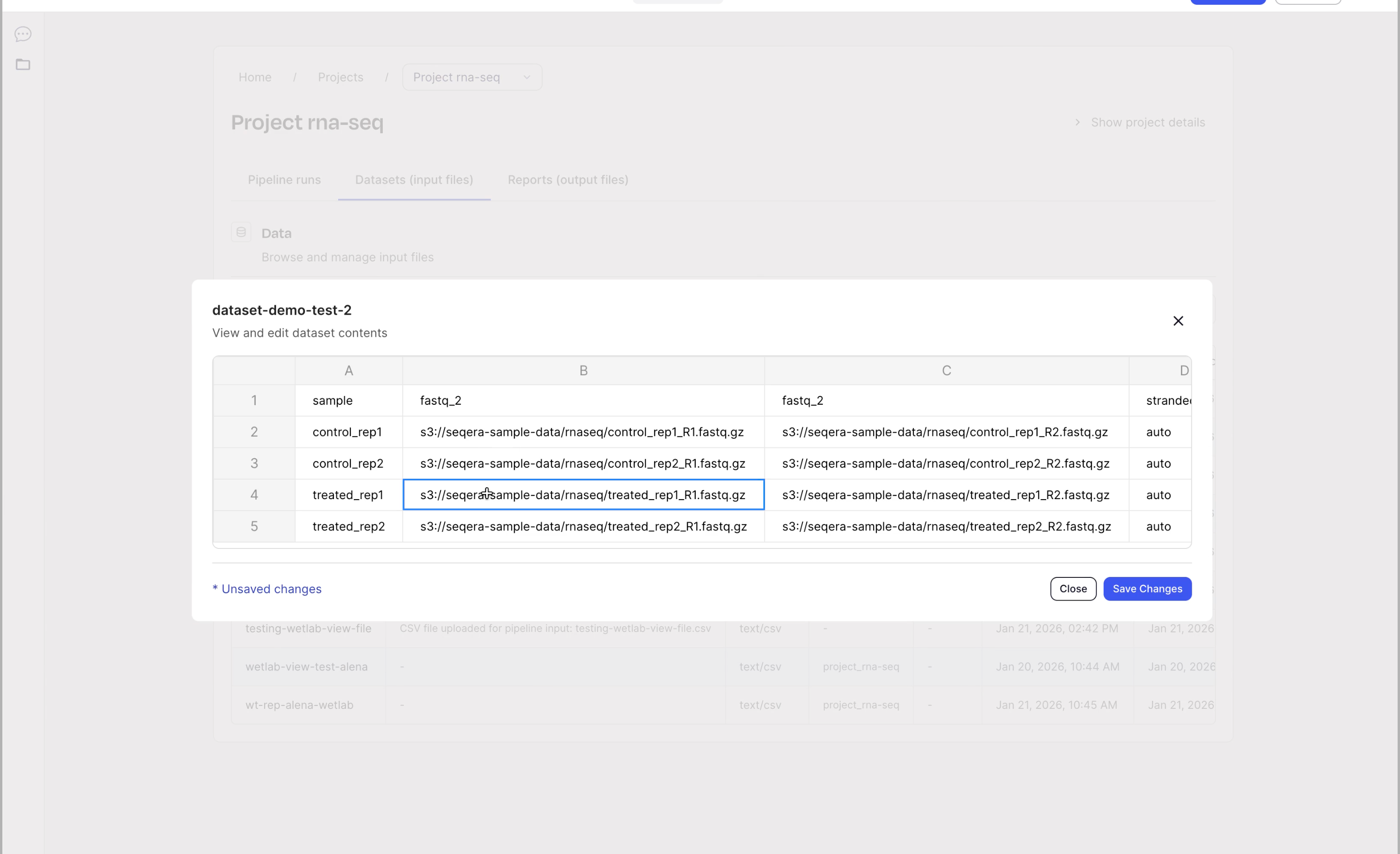
Task: Switch to the Reports (output files) tab
Action: point(568,180)
